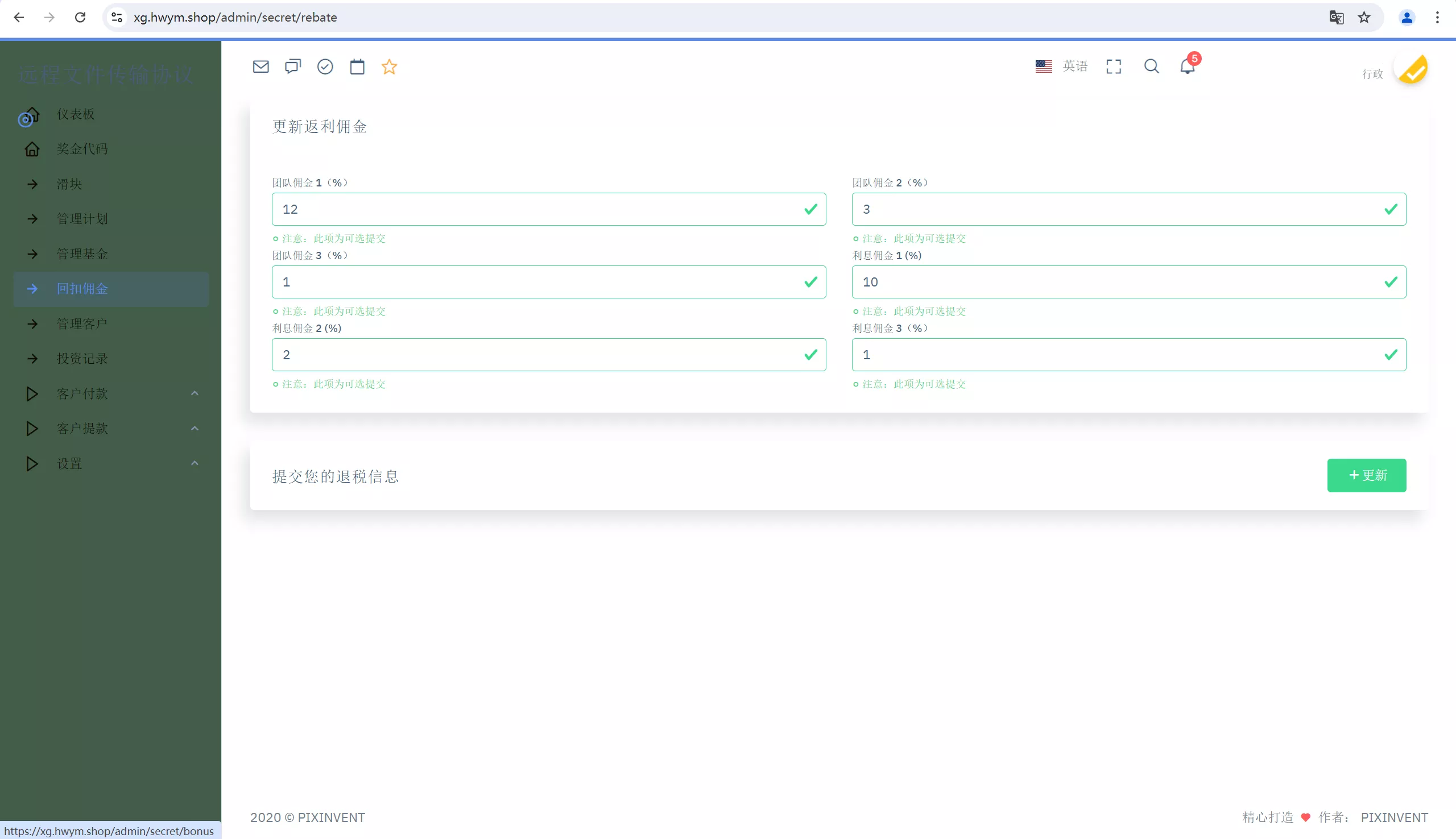The width and height of the screenshot is (1456, 839).
Task: Open the calendar icon in toolbar
Action: tap(357, 67)
